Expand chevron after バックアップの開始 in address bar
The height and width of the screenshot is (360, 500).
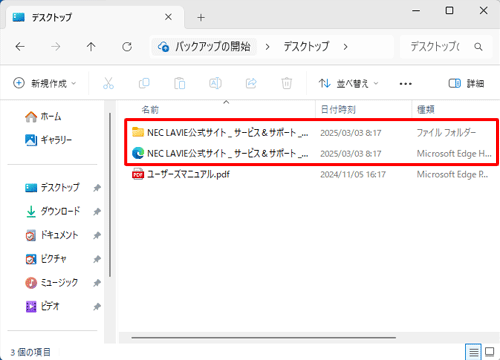[267, 47]
